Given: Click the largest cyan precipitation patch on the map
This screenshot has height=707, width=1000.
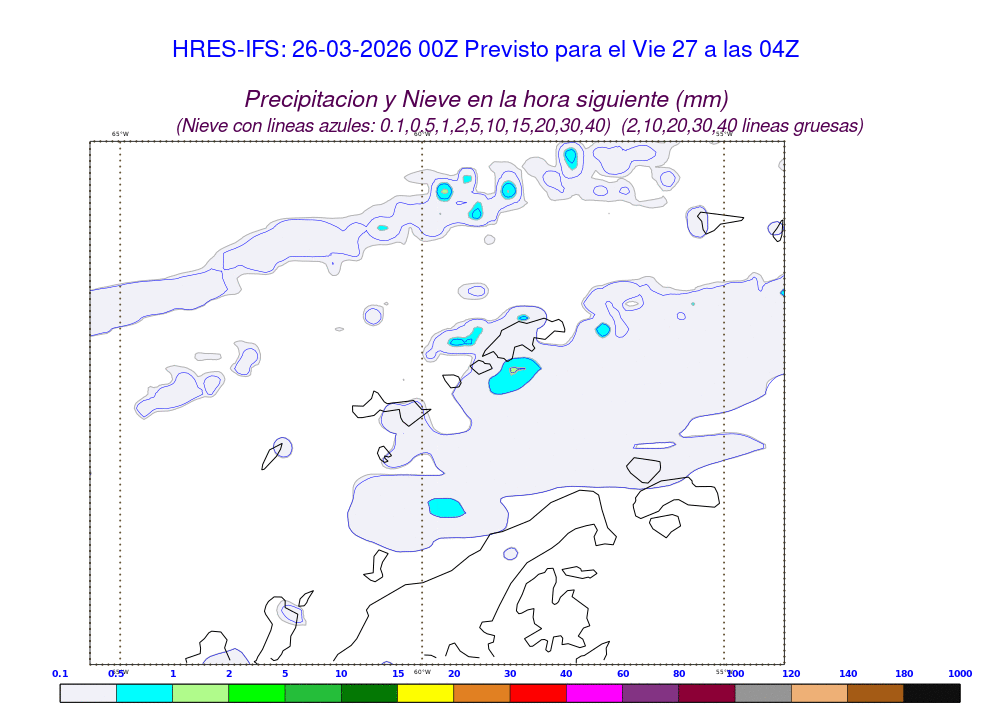Looking at the screenshot, I should coord(514,375).
